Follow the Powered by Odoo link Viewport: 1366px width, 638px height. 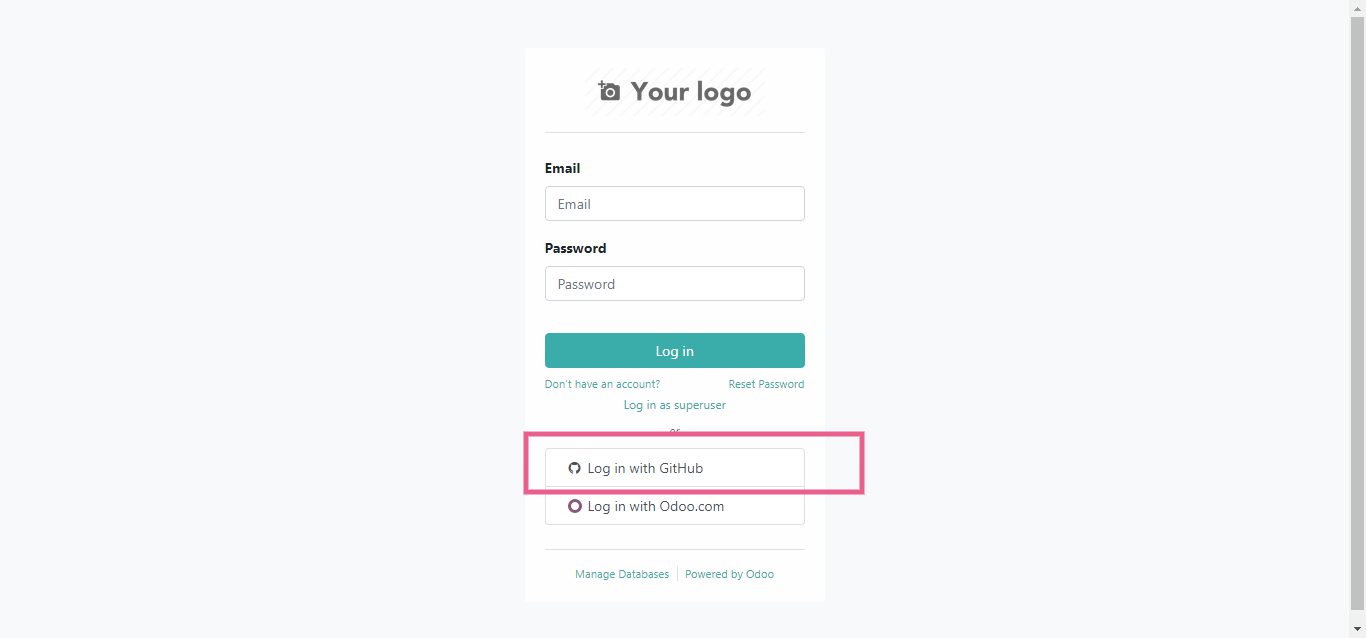coord(729,574)
